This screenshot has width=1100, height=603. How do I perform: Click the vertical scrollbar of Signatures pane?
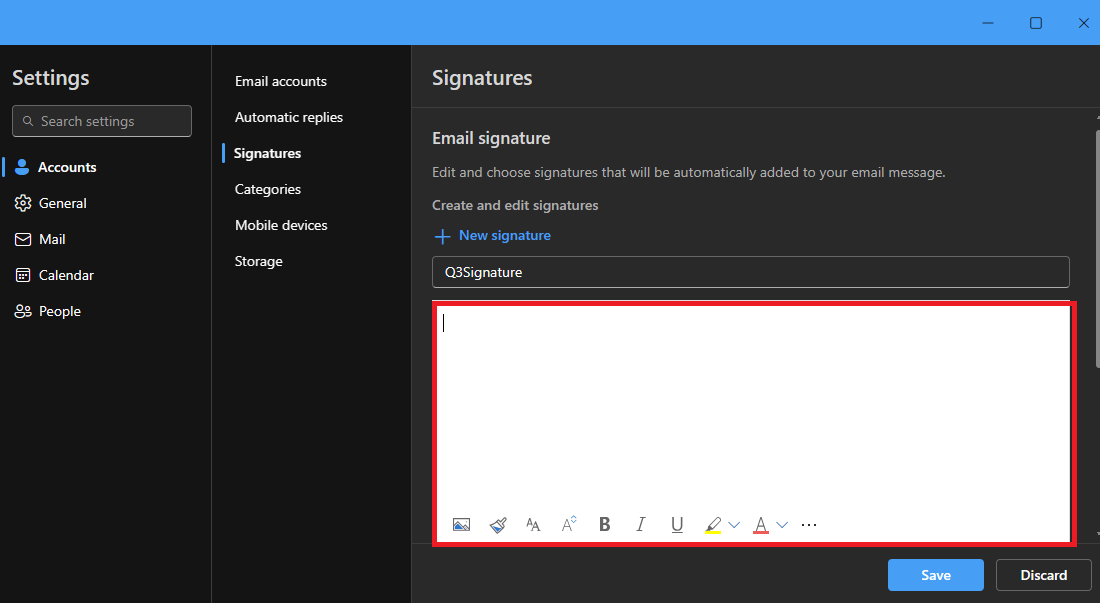click(1096, 249)
